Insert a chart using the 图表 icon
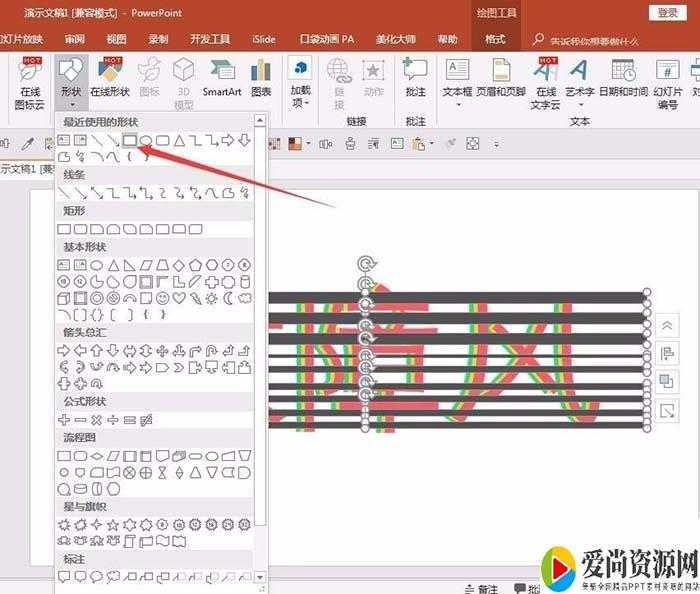Screen dimensions: 700x594 coord(261,78)
